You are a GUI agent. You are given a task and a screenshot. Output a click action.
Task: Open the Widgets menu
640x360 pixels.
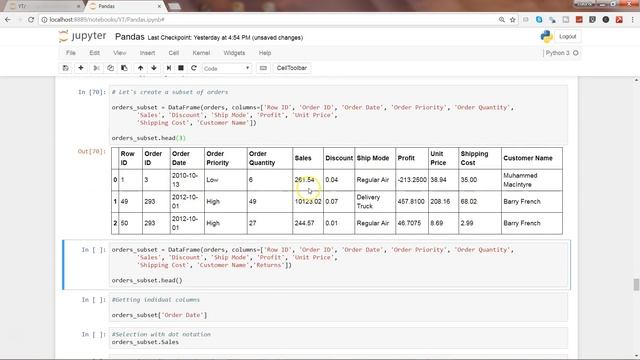pos(234,53)
